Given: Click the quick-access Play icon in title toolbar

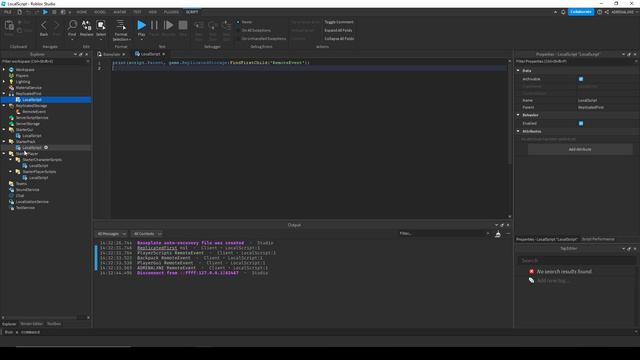Looking at the screenshot, I should [45, 12].
